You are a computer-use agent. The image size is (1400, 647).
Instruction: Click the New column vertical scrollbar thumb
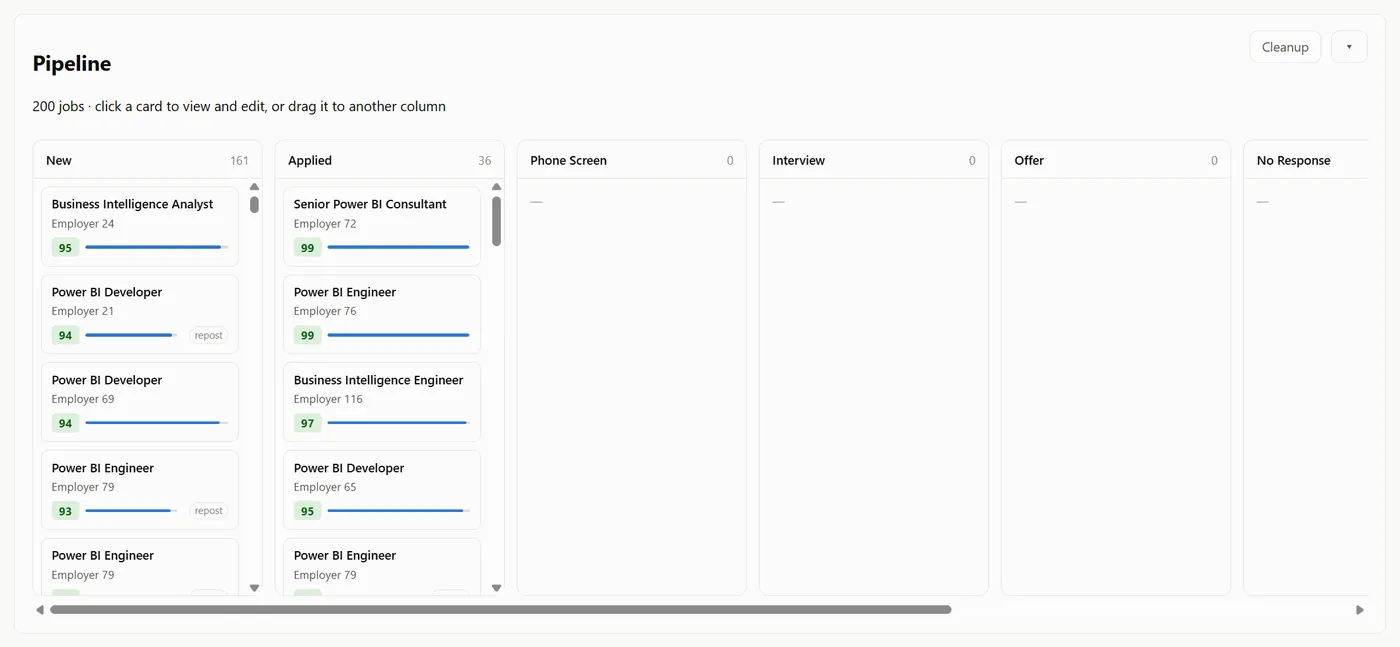pyautogui.click(x=254, y=205)
